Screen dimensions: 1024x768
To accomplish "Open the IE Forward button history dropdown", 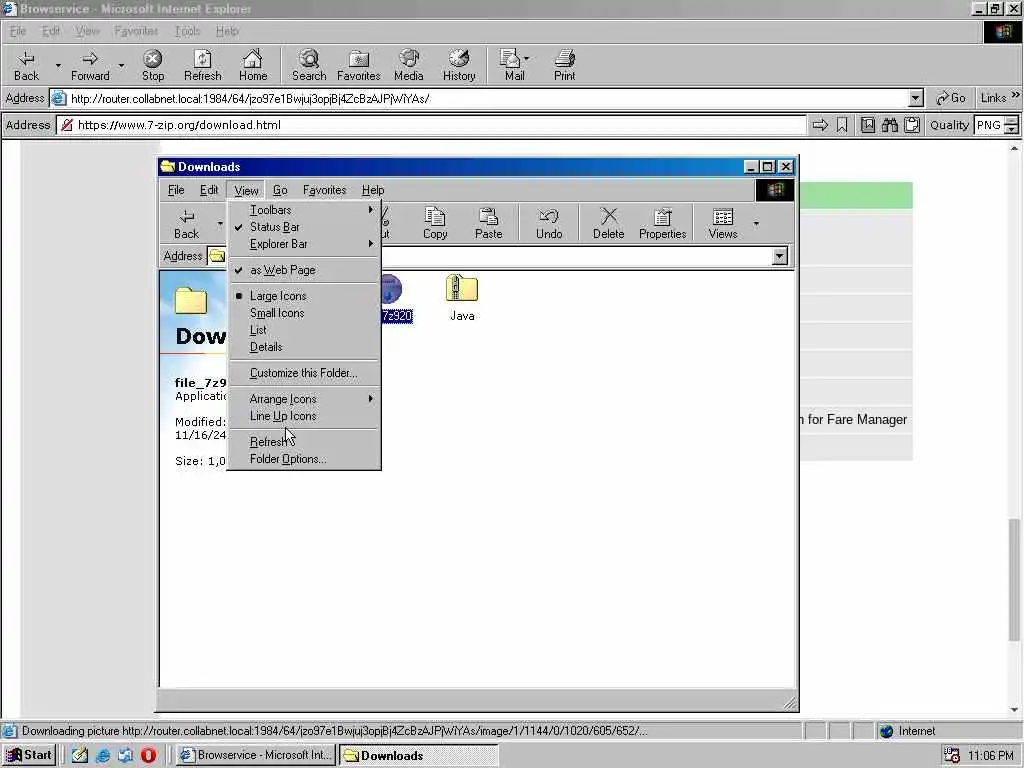I will (121, 65).
